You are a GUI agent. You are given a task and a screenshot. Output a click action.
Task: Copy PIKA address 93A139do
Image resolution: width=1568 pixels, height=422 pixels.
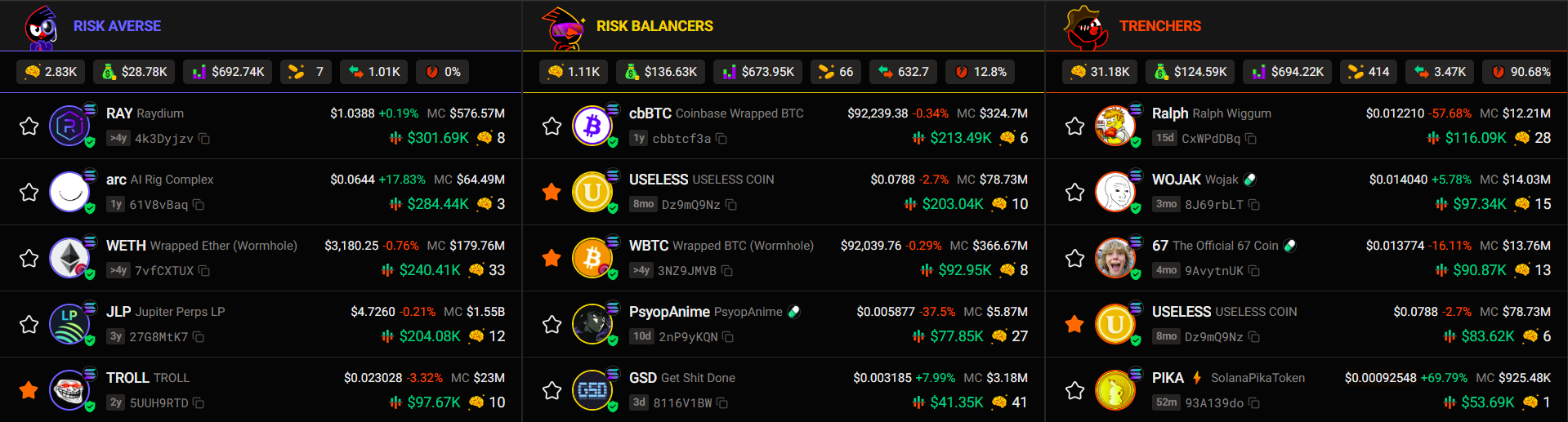1254,403
